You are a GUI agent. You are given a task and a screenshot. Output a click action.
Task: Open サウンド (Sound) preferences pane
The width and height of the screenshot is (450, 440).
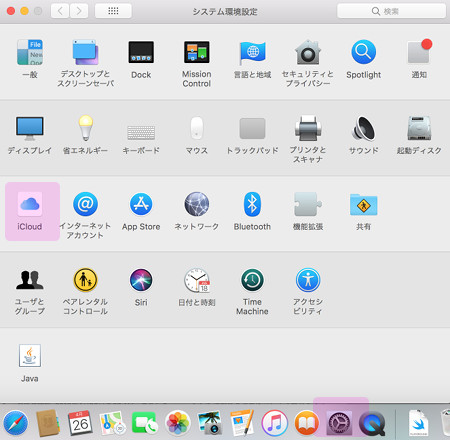364,128
